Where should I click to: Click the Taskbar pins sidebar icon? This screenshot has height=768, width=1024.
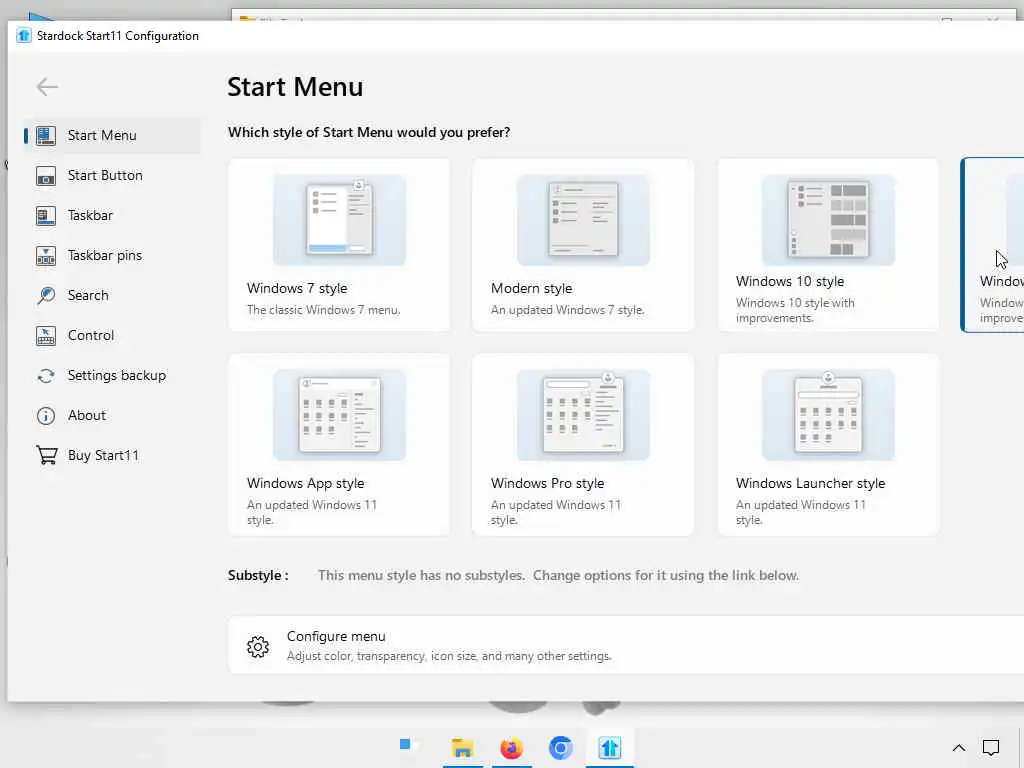(x=46, y=255)
